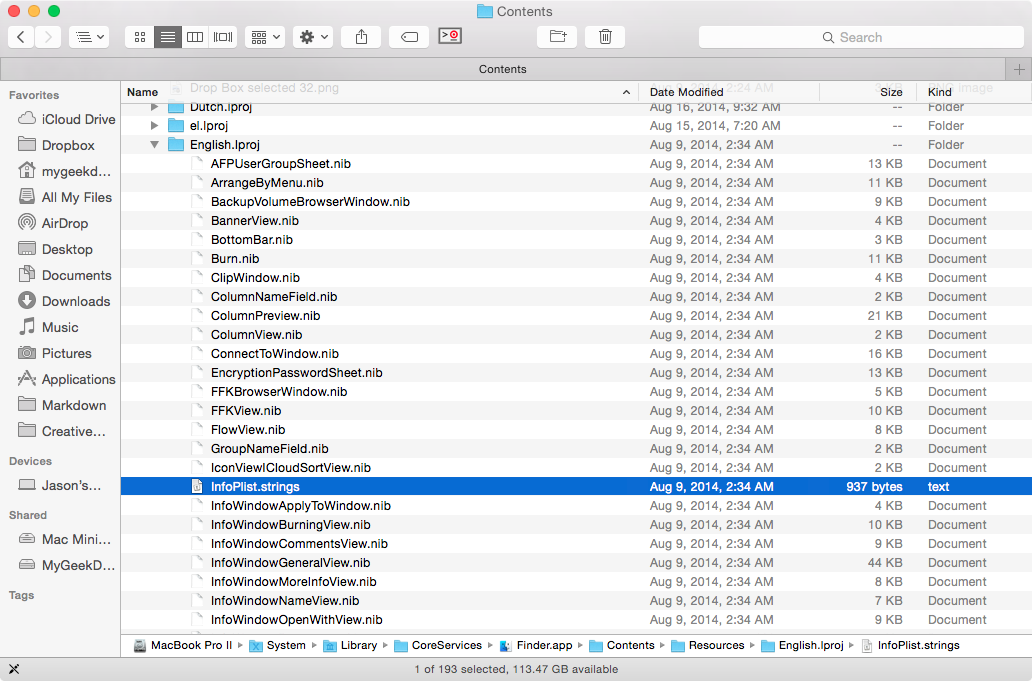Select FlowView.nib file
Screen dimensions: 1032x681
click(x=576, y=430)
